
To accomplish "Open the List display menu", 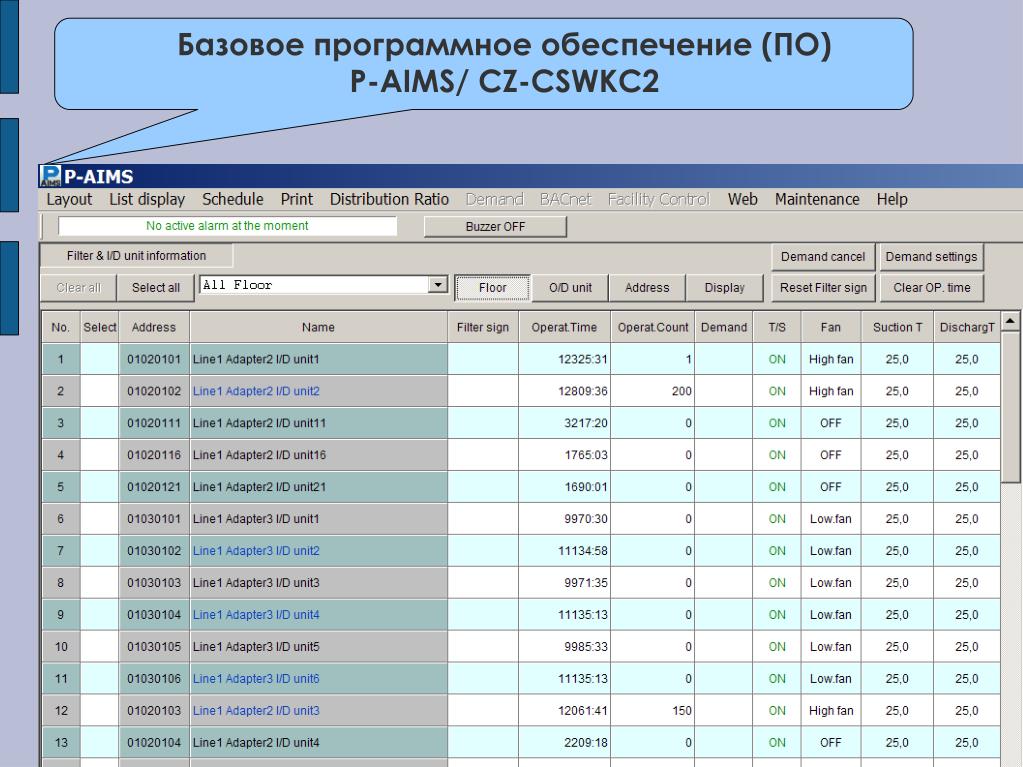I will (x=147, y=199).
